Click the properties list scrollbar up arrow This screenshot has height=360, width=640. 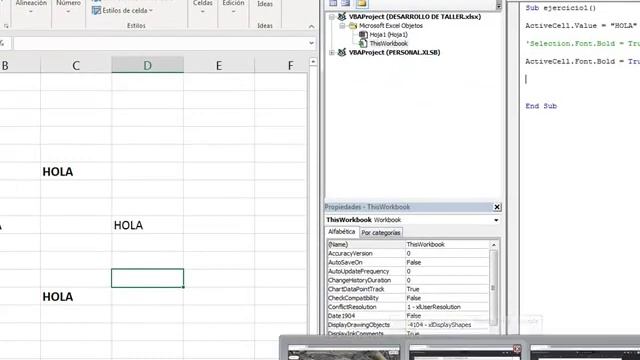click(493, 245)
